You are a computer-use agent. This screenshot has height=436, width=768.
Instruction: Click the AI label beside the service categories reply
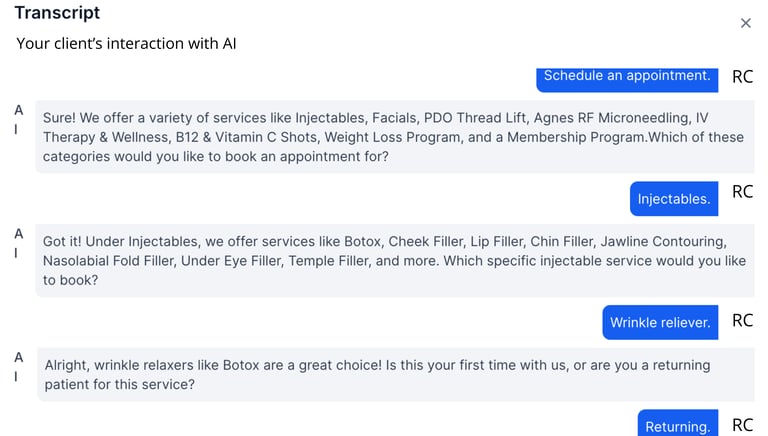[x=19, y=119]
